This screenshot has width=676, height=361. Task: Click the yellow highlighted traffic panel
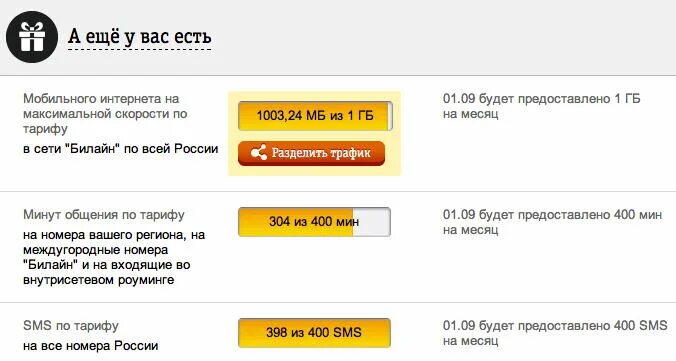[314, 133]
